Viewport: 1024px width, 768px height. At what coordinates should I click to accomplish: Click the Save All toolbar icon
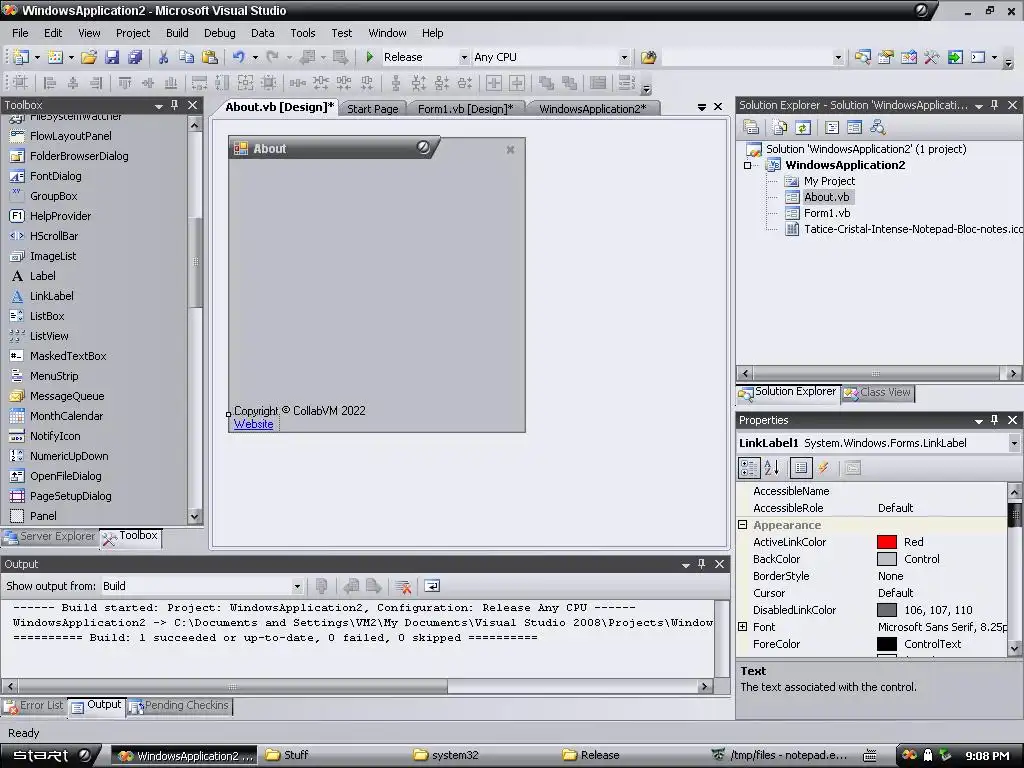tap(135, 57)
